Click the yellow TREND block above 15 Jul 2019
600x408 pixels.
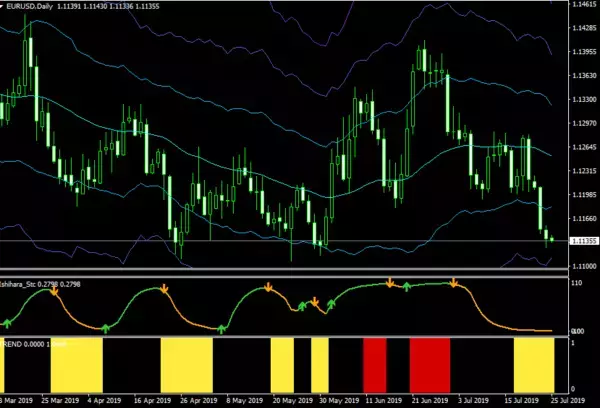coord(534,365)
